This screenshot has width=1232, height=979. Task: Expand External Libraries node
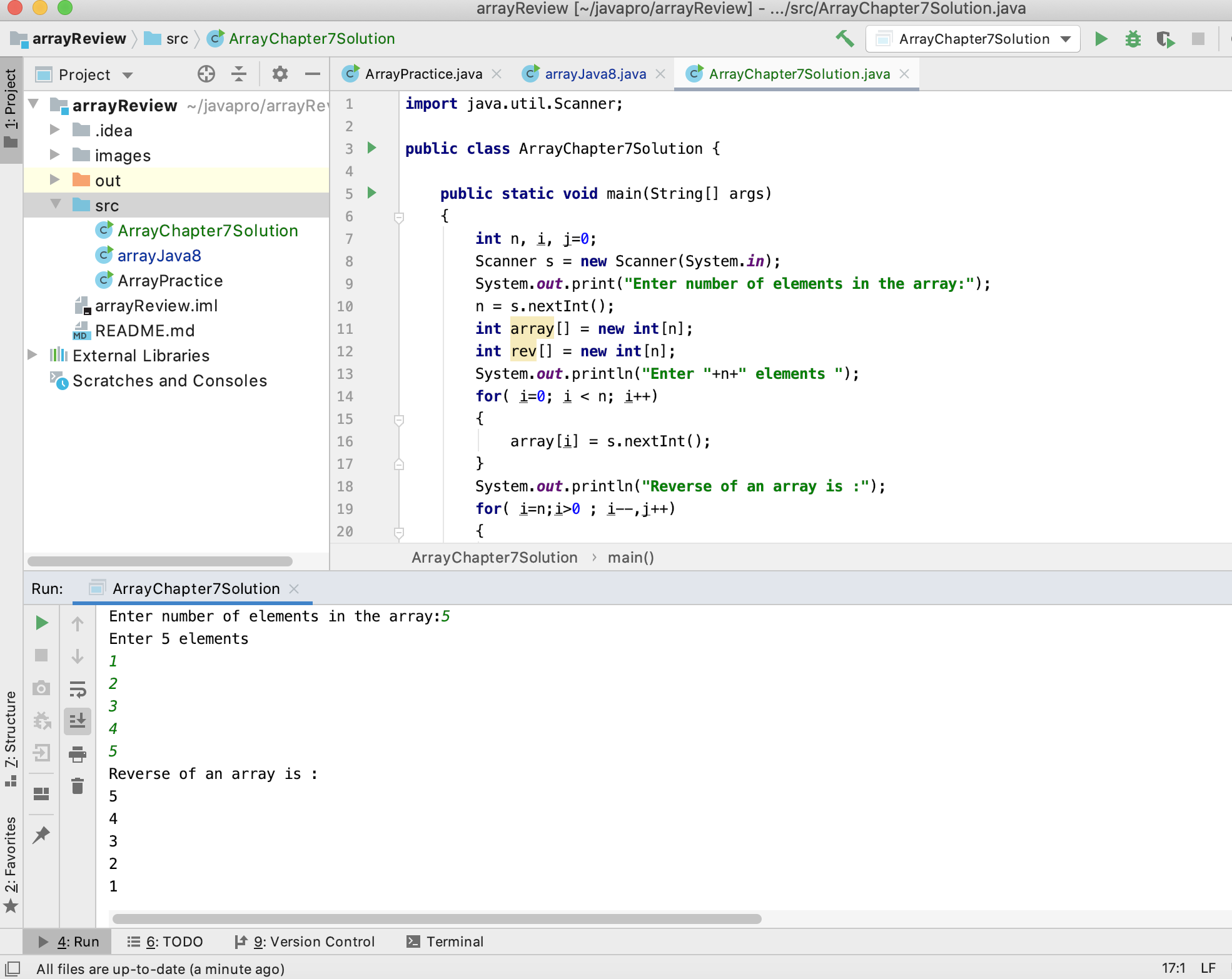click(33, 354)
